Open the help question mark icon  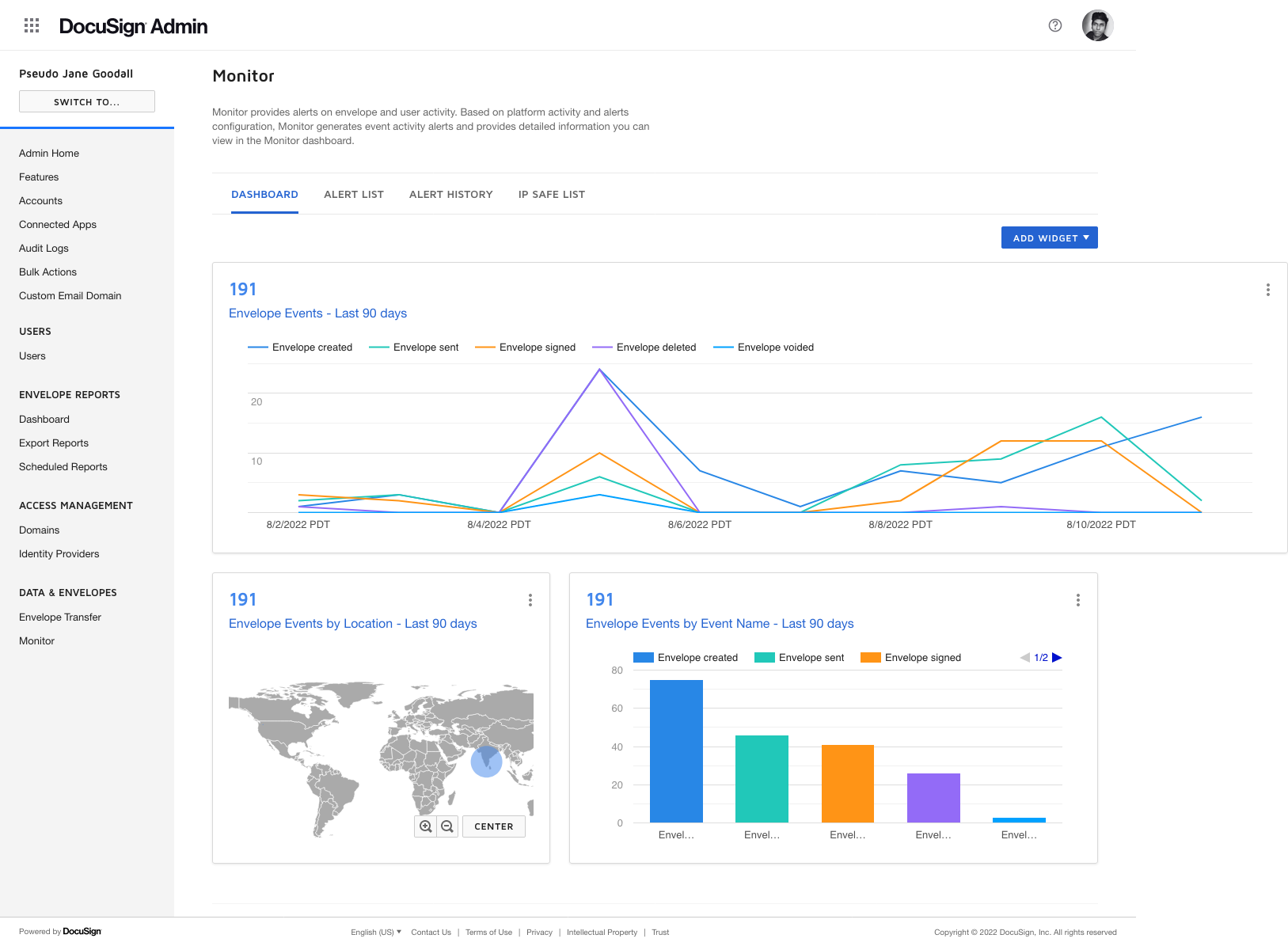(x=1055, y=25)
